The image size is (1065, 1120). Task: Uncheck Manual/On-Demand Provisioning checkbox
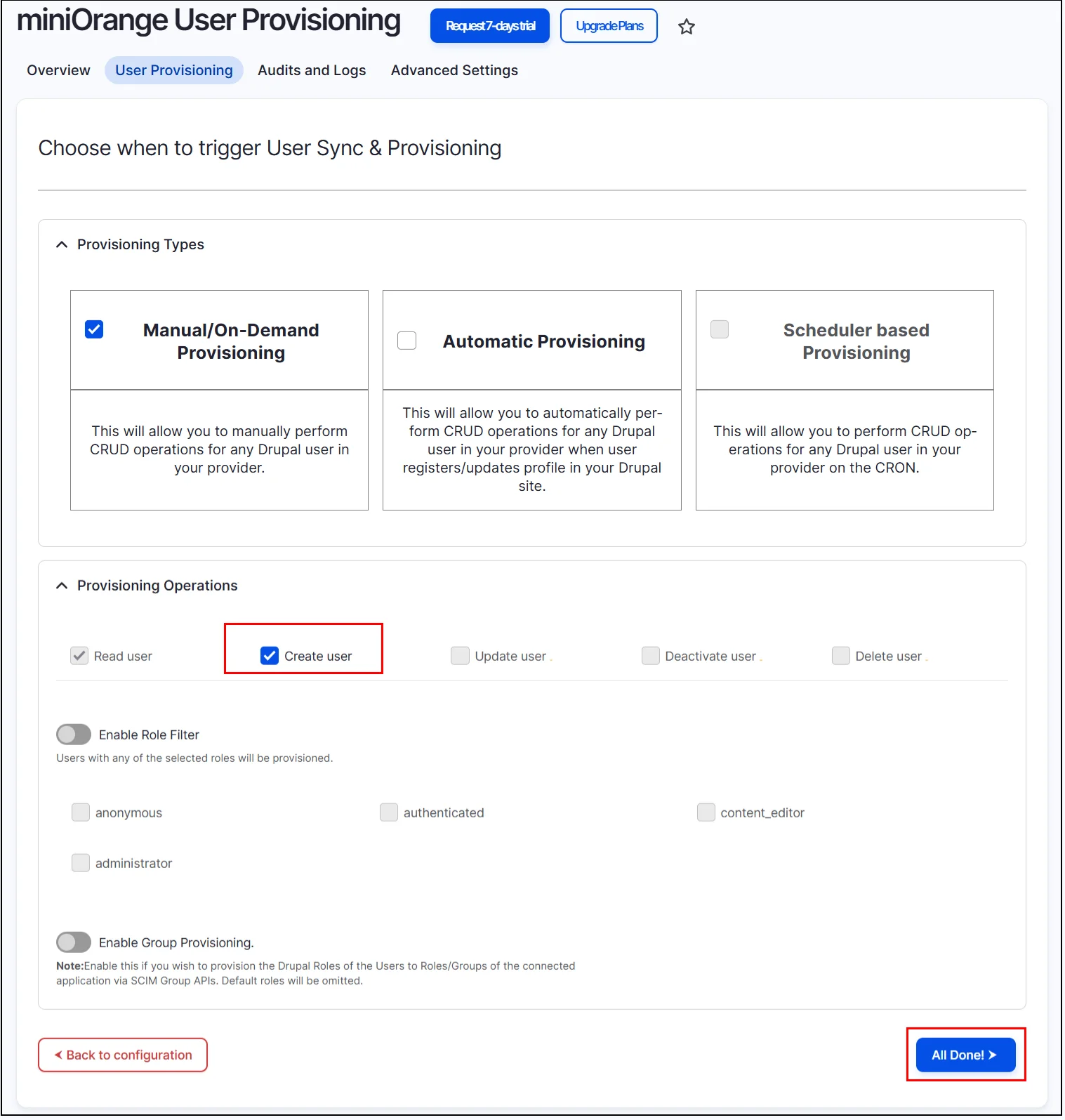(94, 329)
